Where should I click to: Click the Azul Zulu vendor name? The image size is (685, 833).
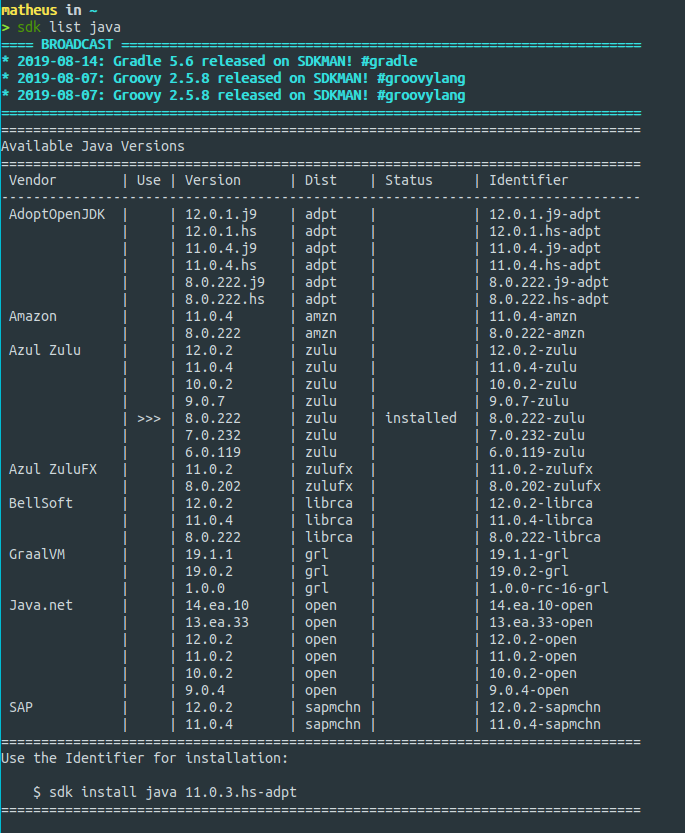tap(45, 350)
